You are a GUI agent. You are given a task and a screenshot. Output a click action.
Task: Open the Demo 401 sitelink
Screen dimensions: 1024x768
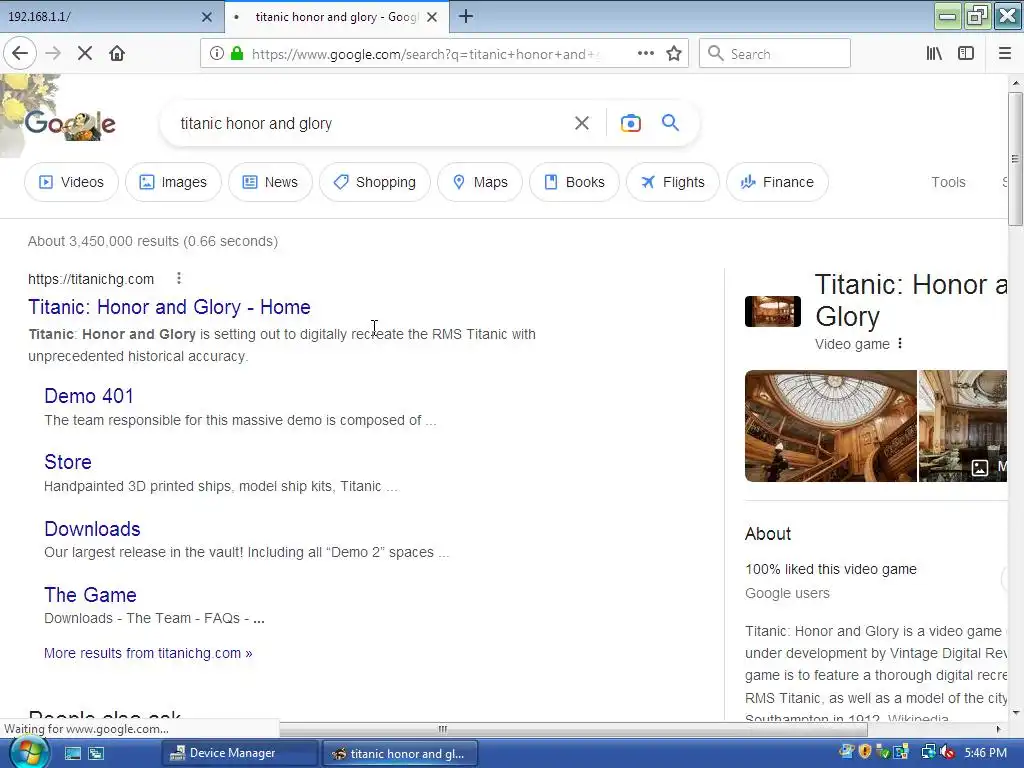pos(89,396)
